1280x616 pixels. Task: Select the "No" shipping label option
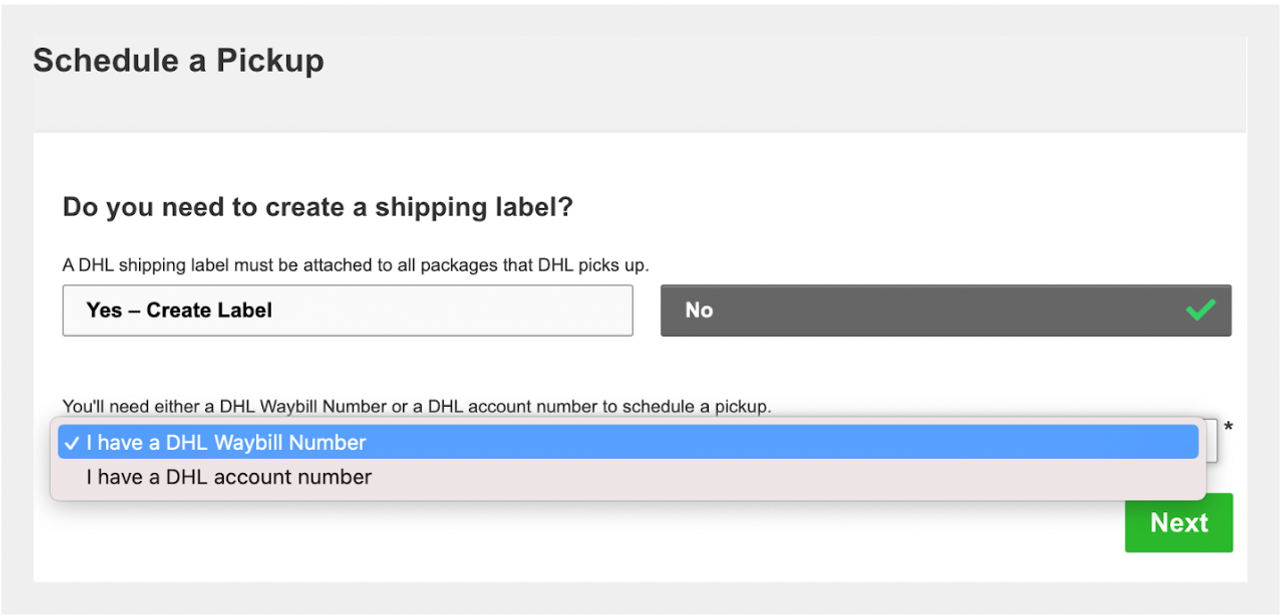click(x=945, y=310)
